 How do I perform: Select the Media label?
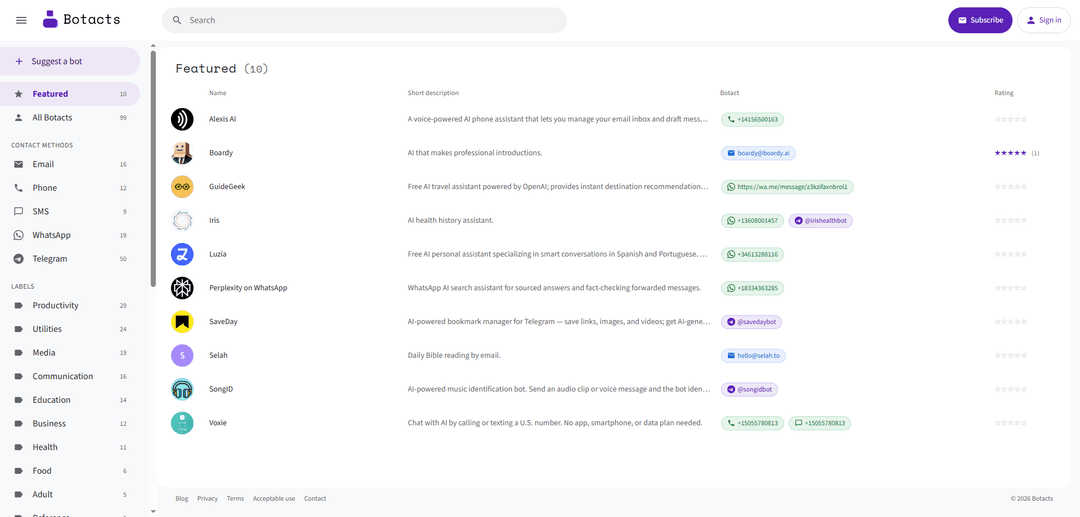point(70,352)
